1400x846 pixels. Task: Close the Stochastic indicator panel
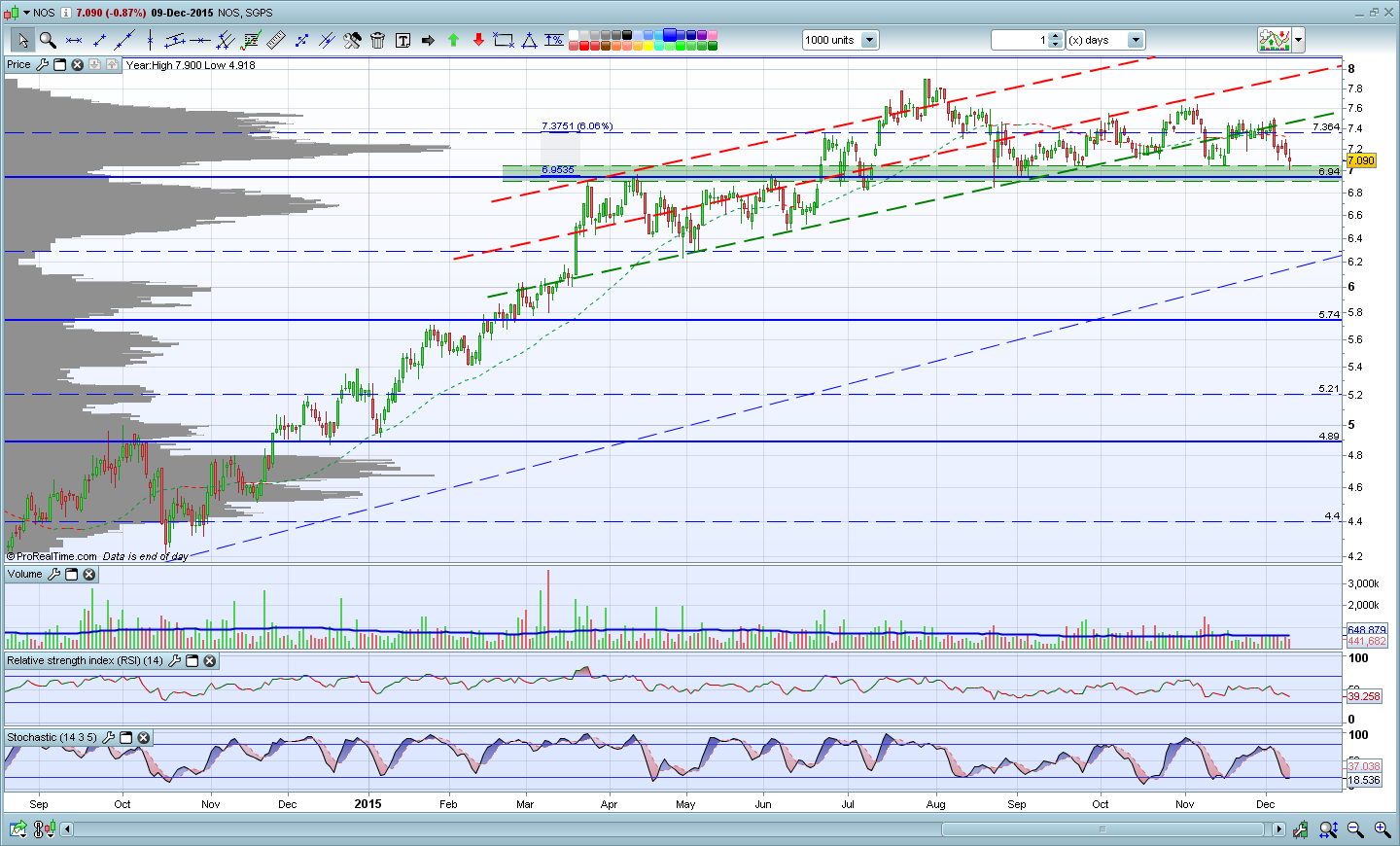click(143, 737)
